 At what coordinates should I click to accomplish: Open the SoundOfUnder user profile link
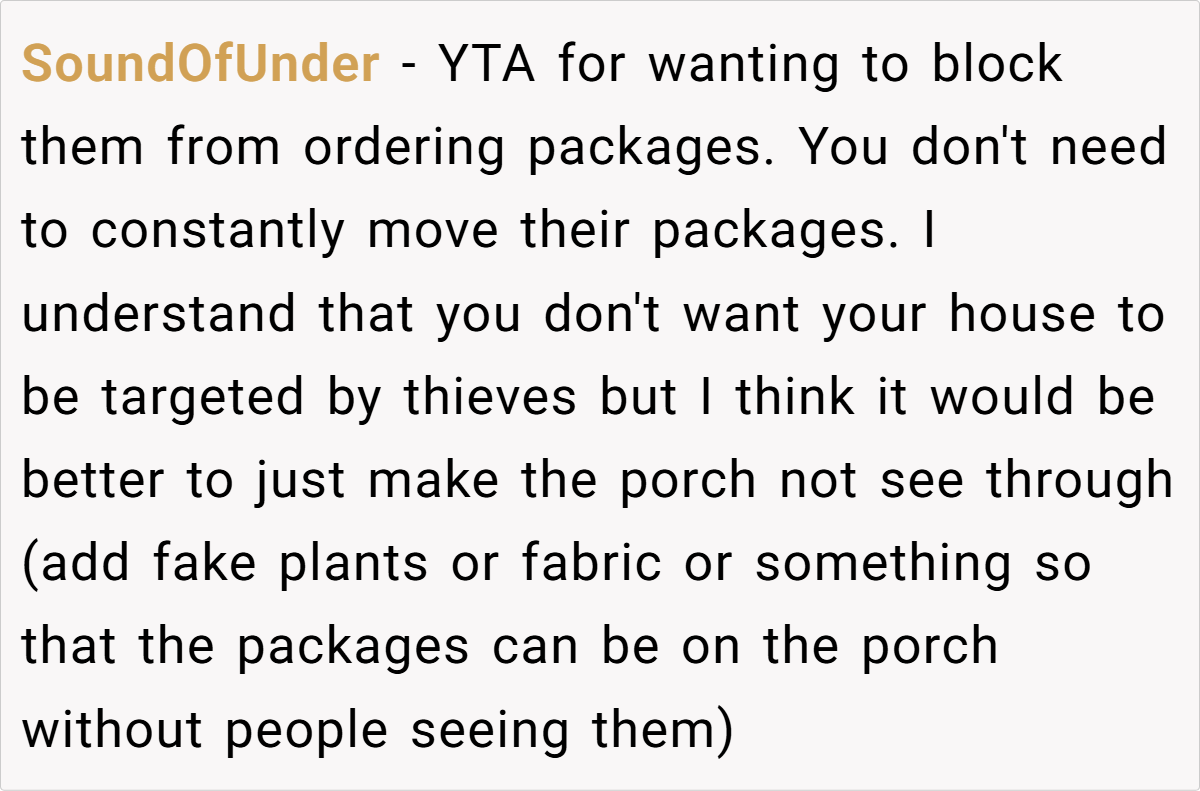click(200, 66)
